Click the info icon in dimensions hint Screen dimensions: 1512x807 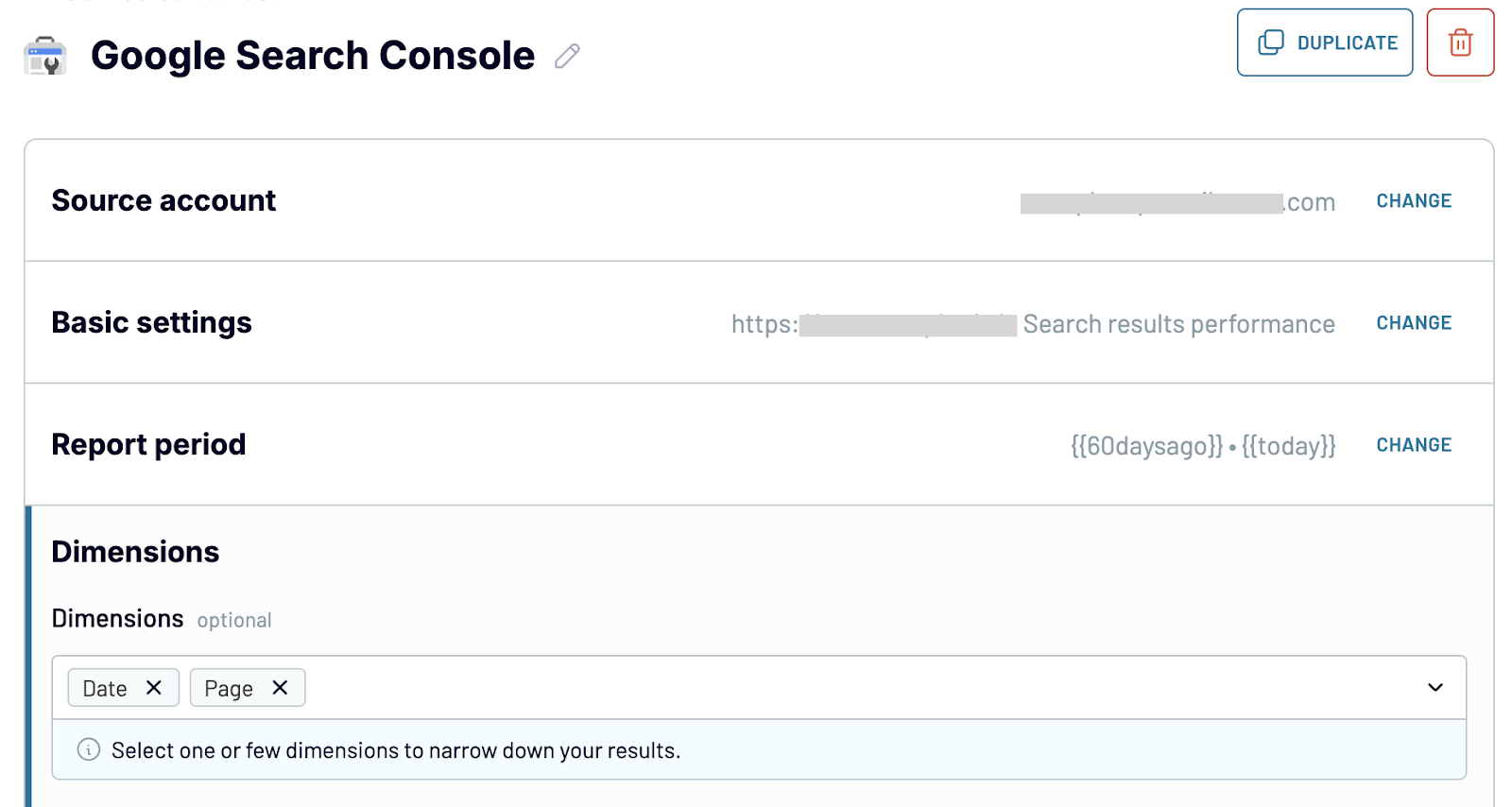89,749
